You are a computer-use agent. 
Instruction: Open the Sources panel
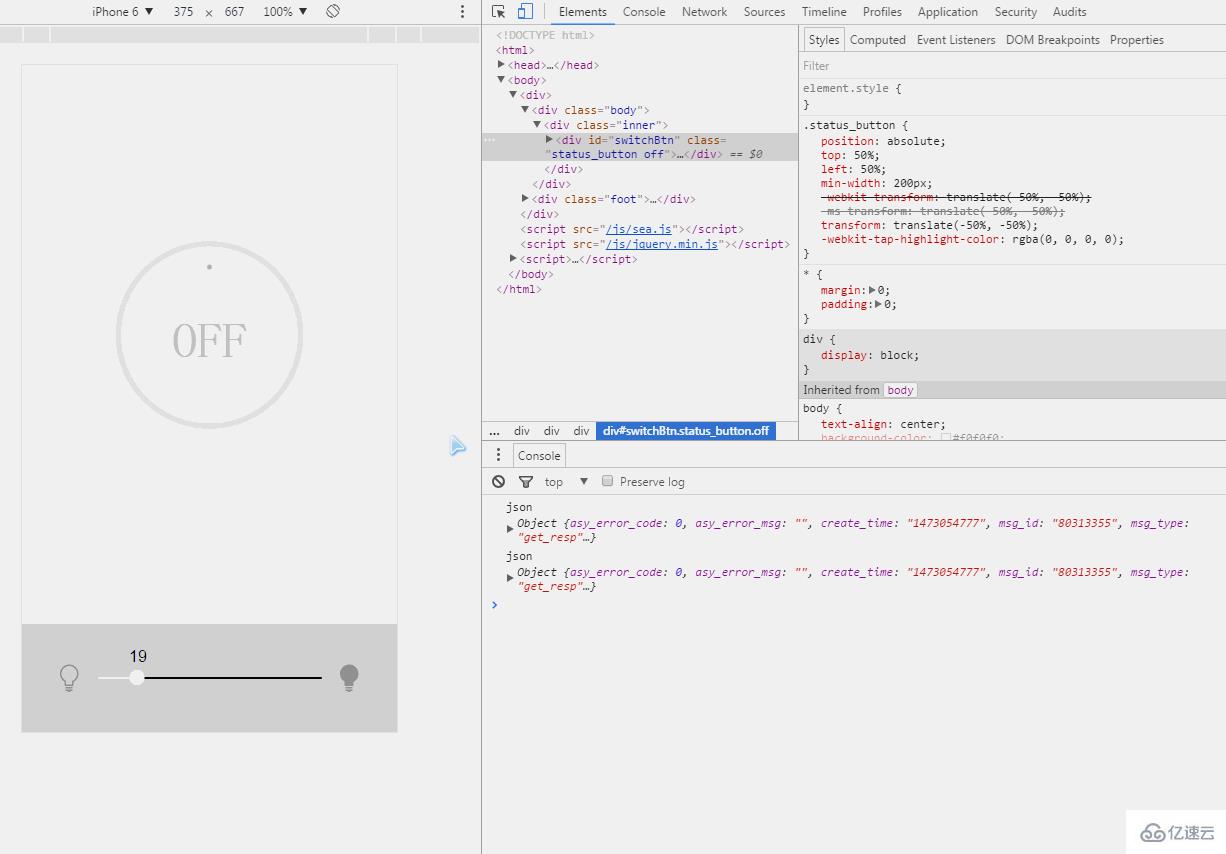click(x=764, y=12)
